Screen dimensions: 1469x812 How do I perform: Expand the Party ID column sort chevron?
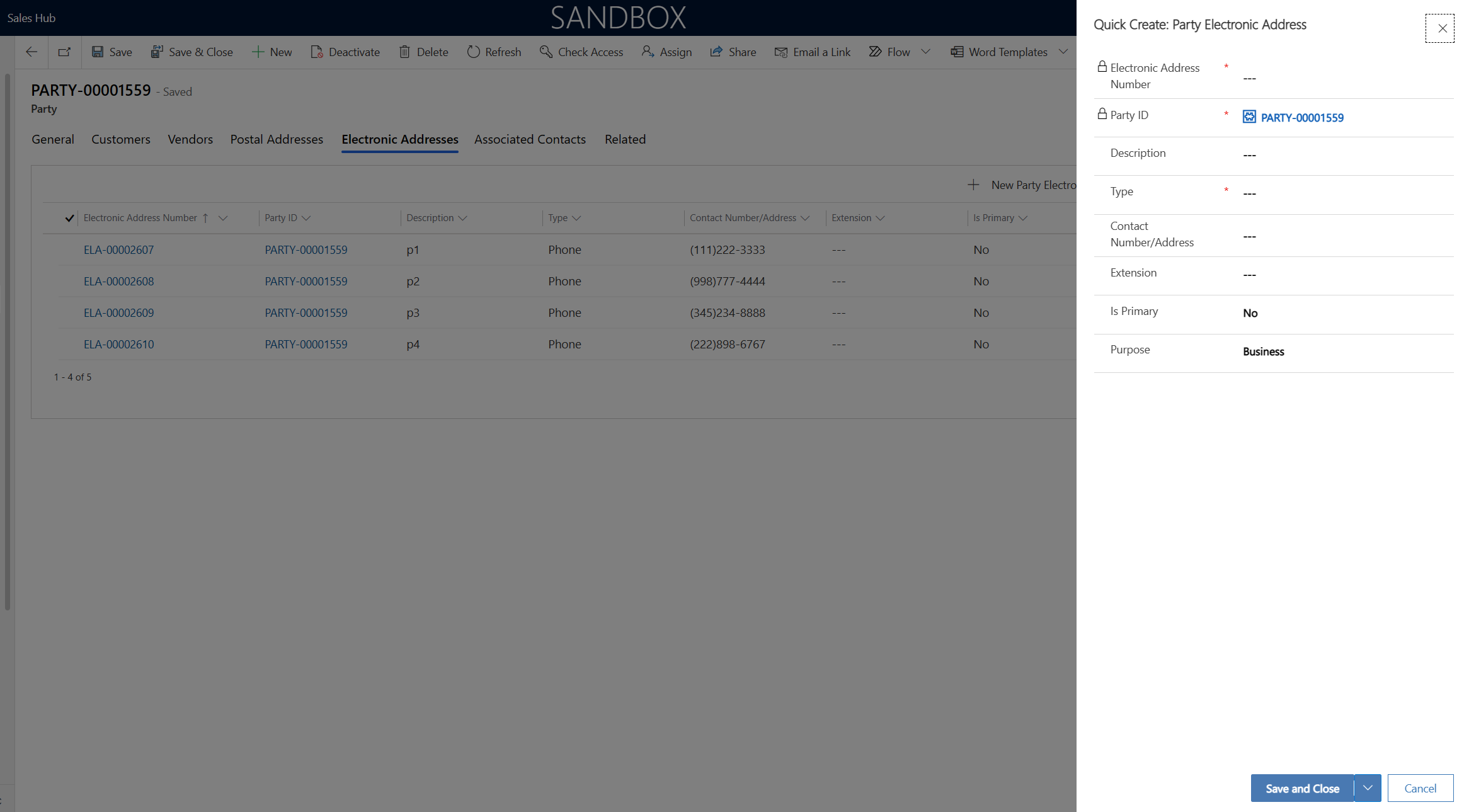(308, 218)
